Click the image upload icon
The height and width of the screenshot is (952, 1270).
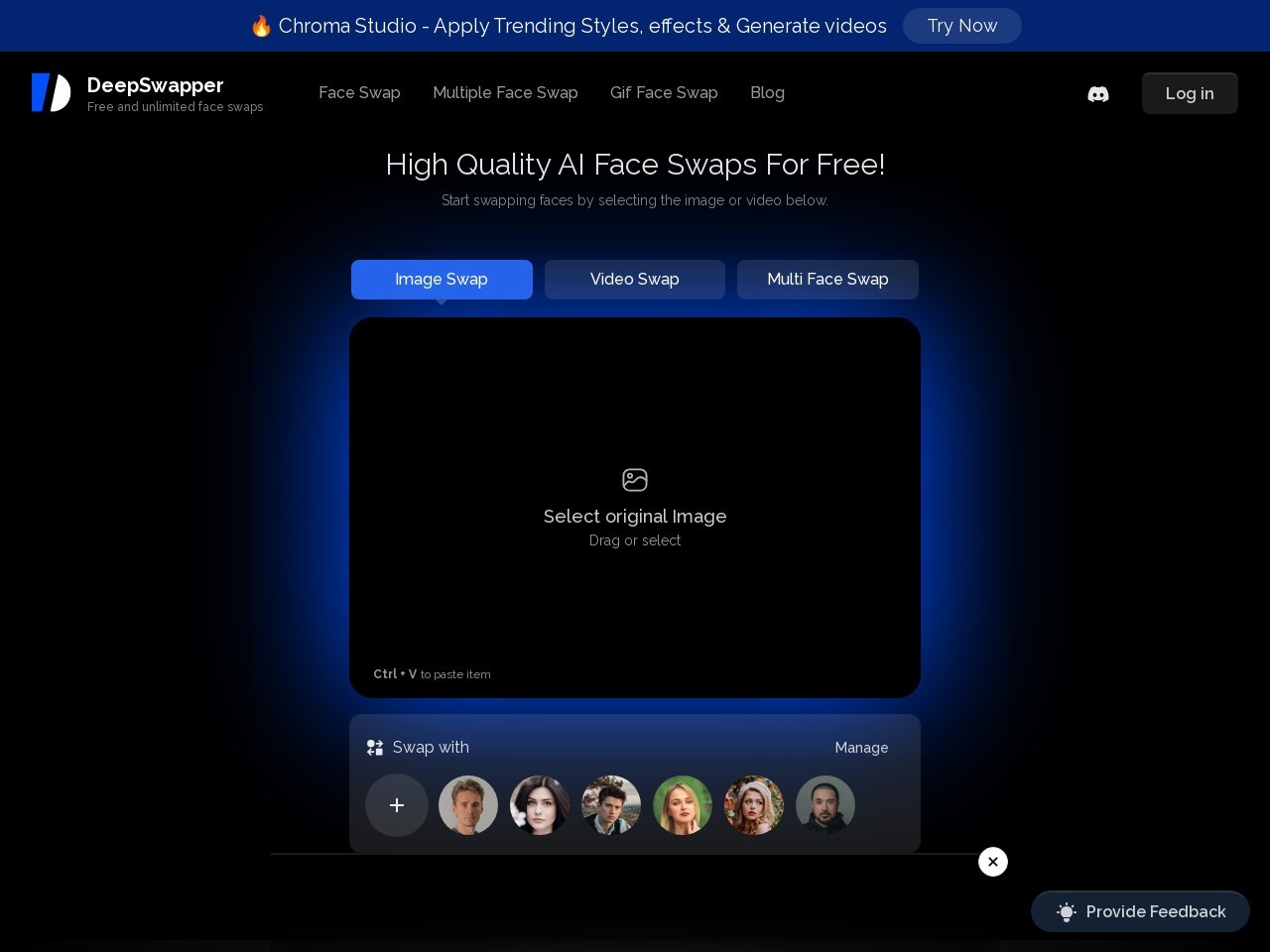click(x=635, y=480)
